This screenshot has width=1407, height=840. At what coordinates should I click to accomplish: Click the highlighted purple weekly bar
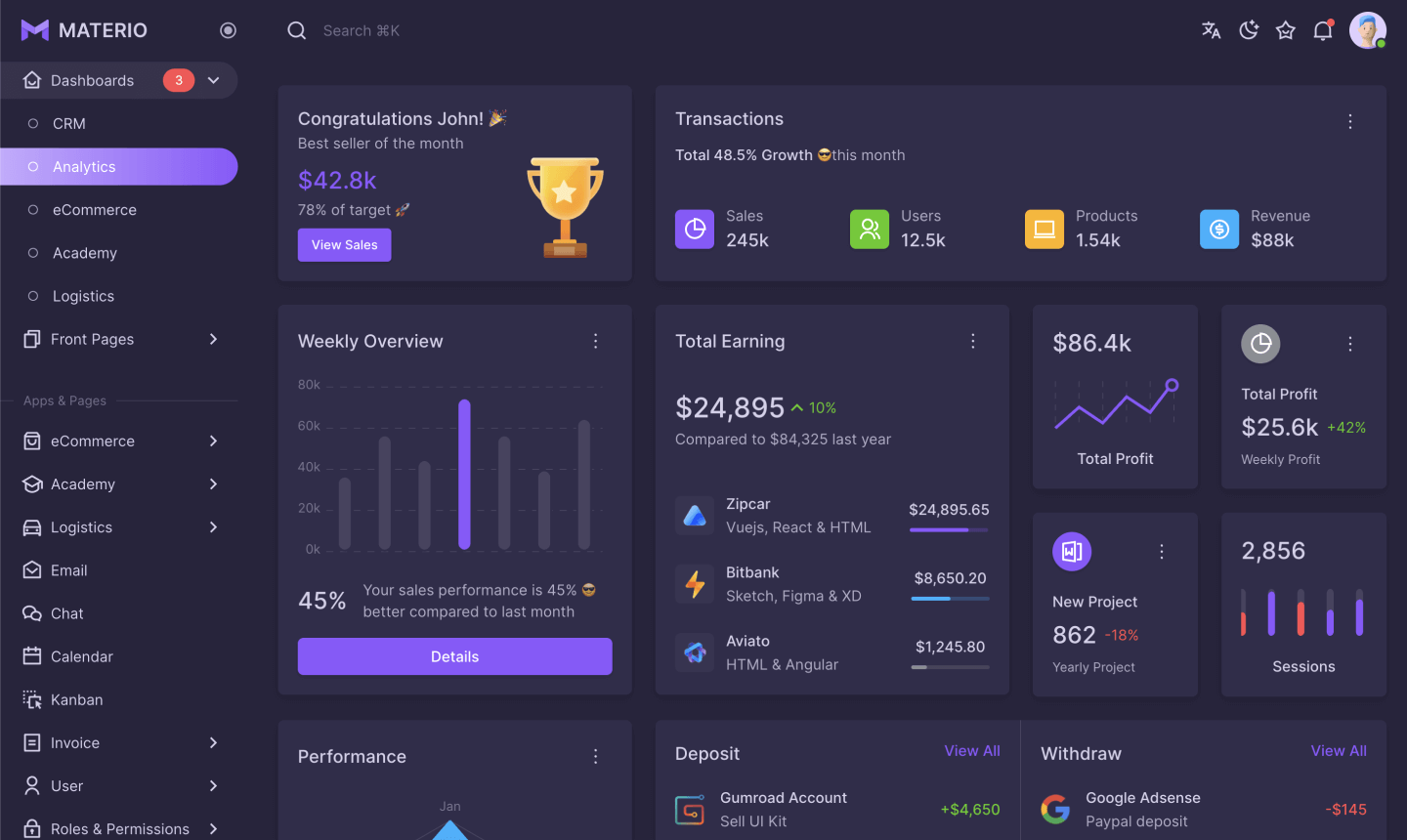[464, 474]
